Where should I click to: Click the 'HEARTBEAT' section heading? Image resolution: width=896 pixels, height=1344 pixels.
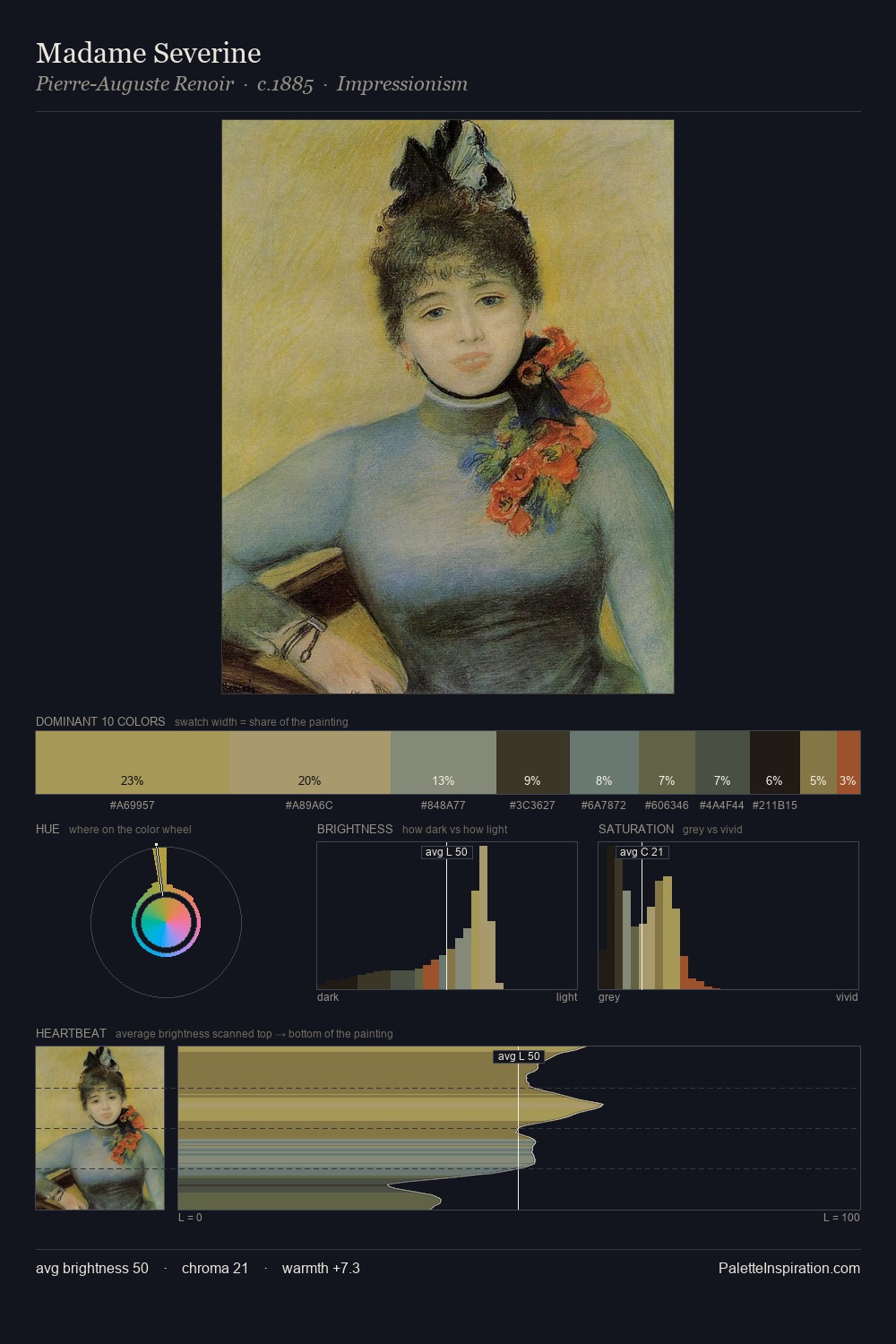[71, 1033]
